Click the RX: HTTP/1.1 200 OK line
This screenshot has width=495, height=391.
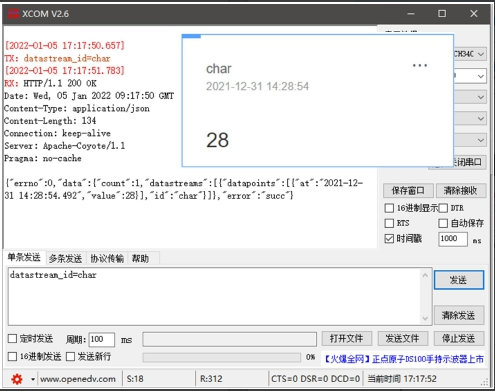pos(50,83)
